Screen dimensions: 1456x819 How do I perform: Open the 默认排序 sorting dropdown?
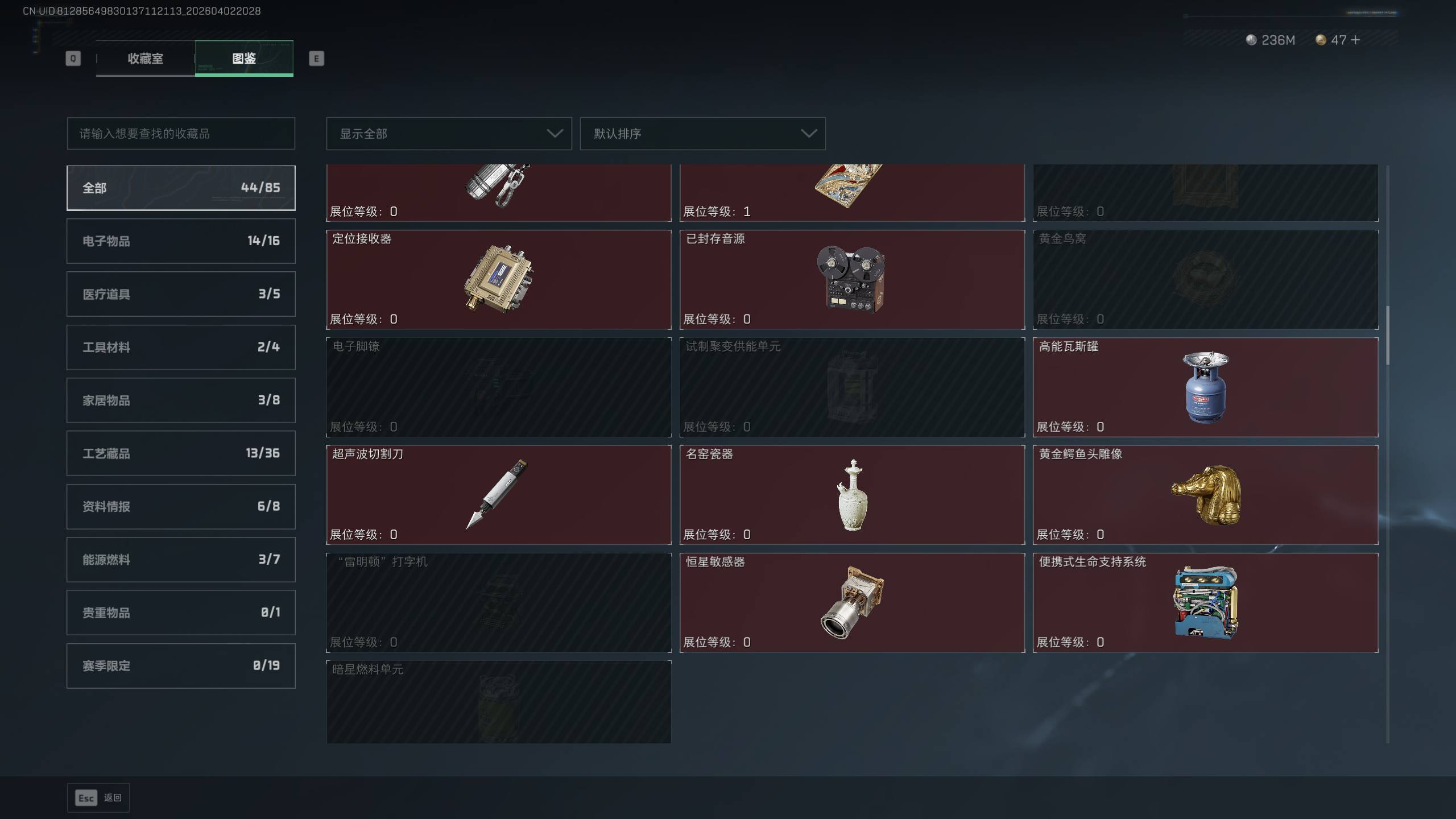point(702,134)
